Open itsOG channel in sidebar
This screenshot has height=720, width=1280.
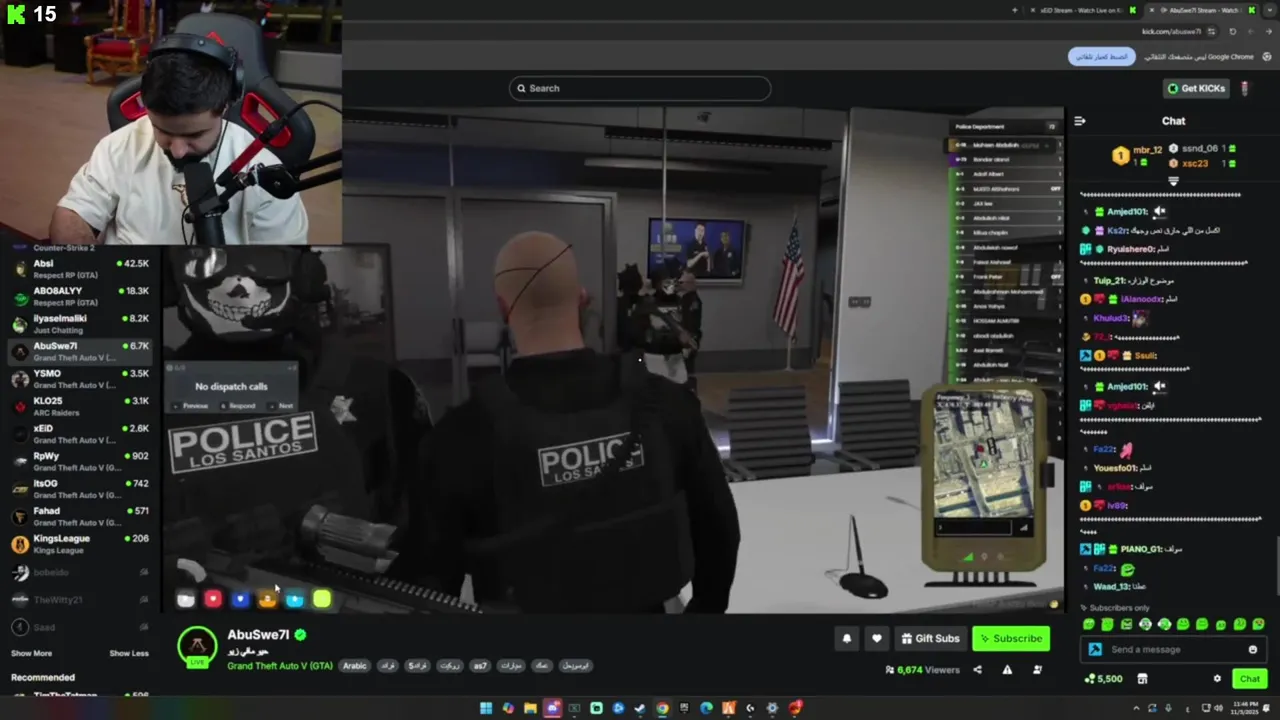point(80,489)
